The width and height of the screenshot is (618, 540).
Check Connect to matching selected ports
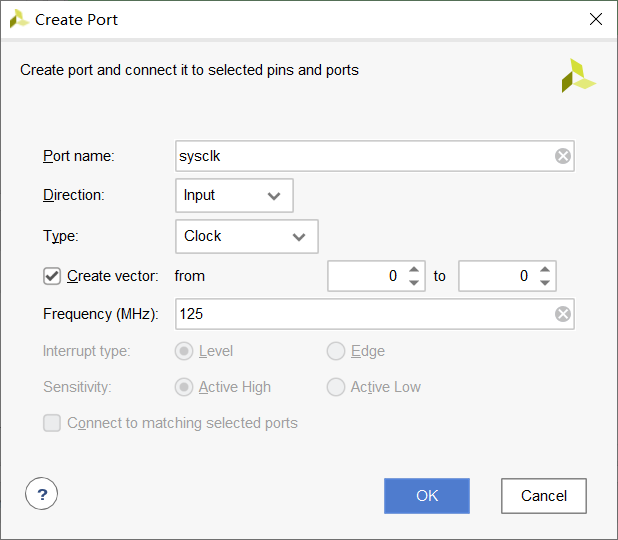[52, 423]
